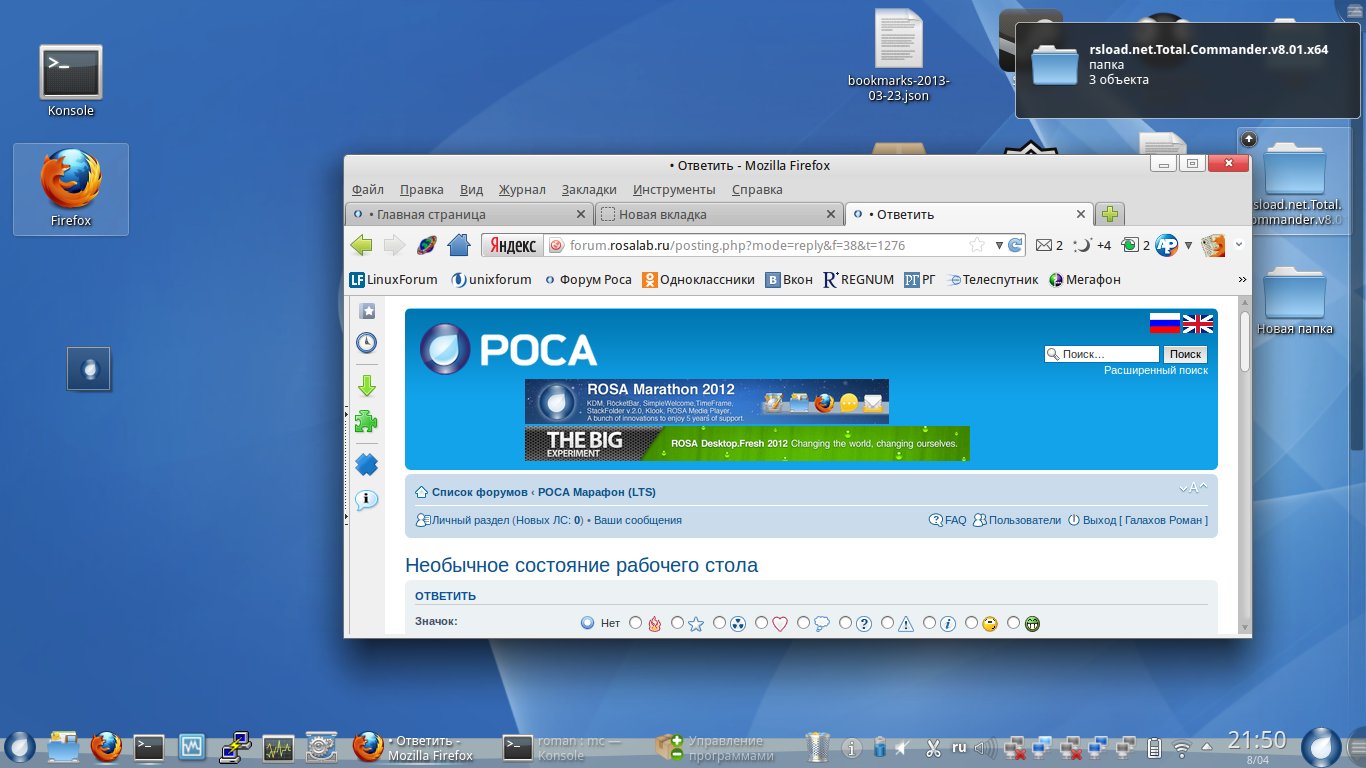Click the blue badge icon in the sidebar
Image resolution: width=1366 pixels, height=768 pixels.
click(x=367, y=464)
